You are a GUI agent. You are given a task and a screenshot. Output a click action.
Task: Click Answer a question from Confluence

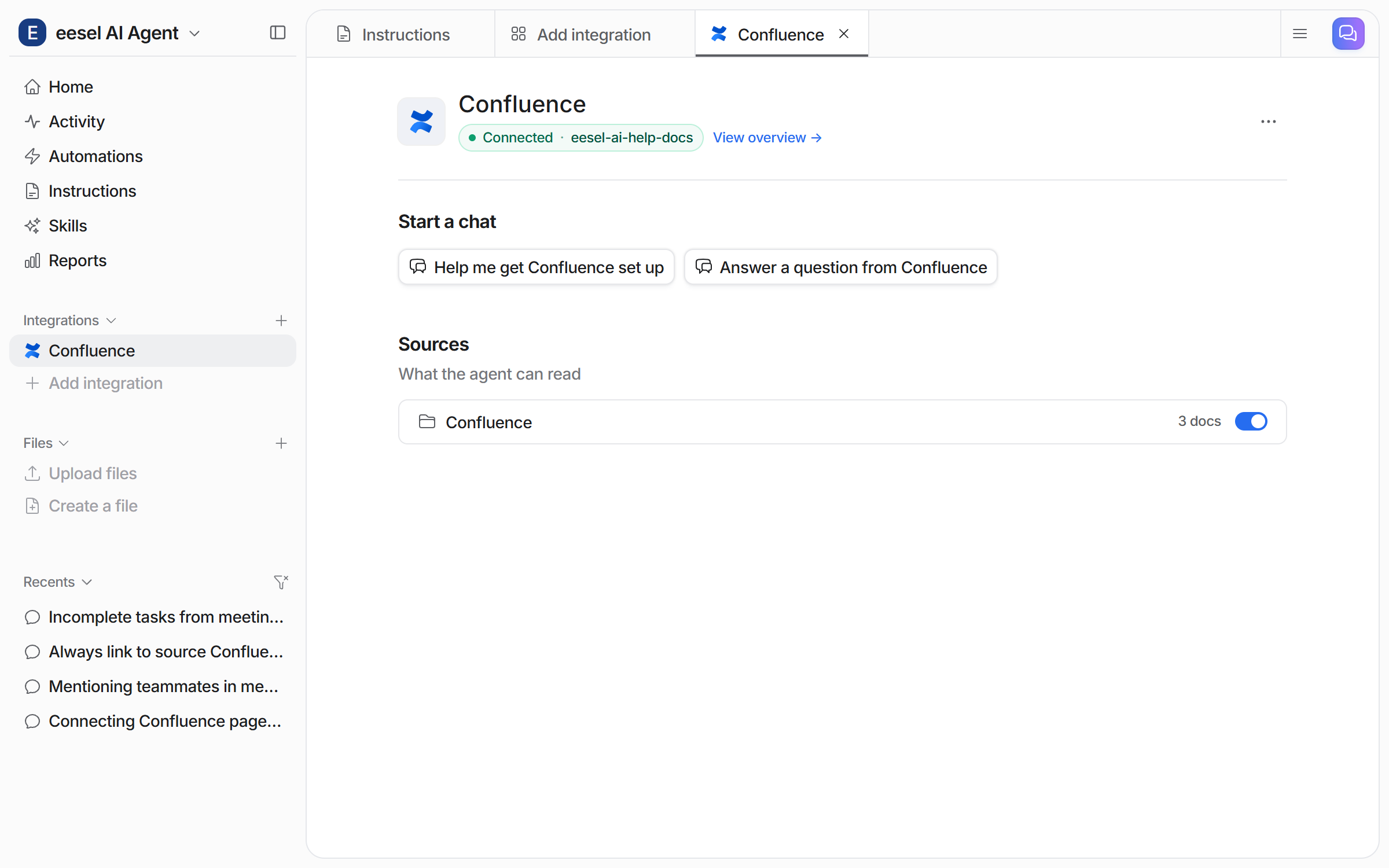point(841,267)
